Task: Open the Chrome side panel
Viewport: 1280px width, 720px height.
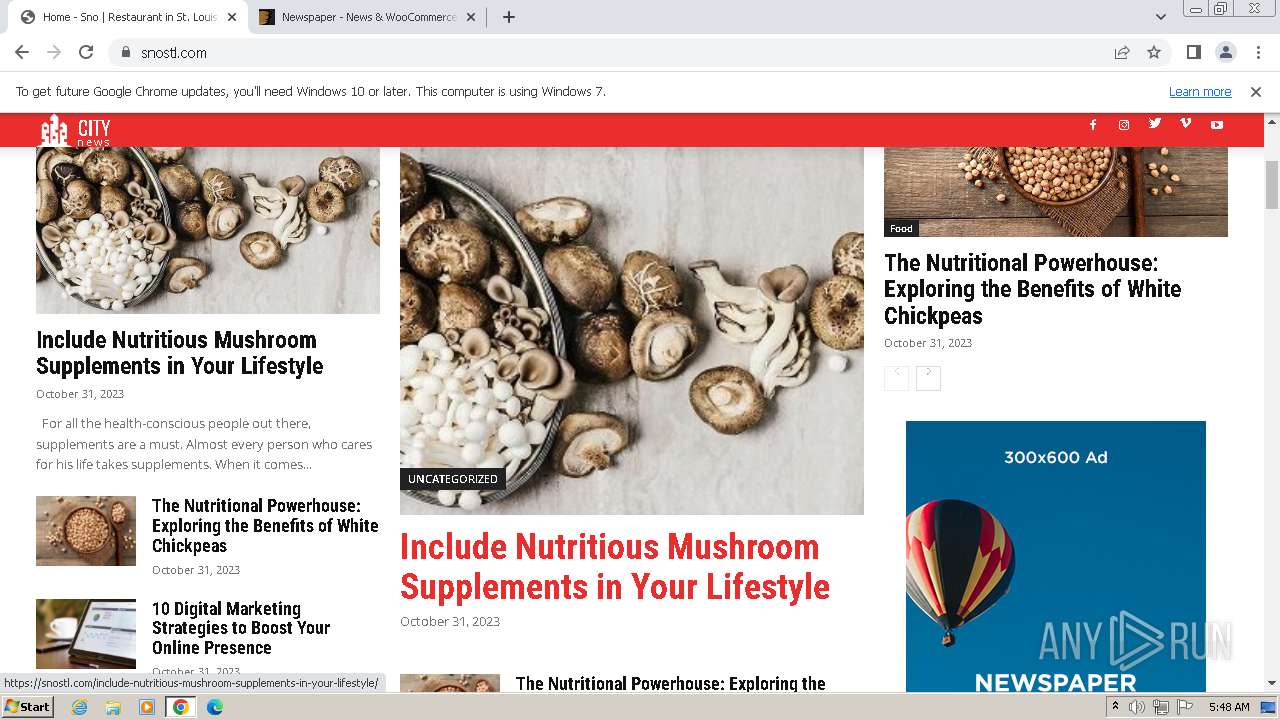Action: tap(1193, 52)
